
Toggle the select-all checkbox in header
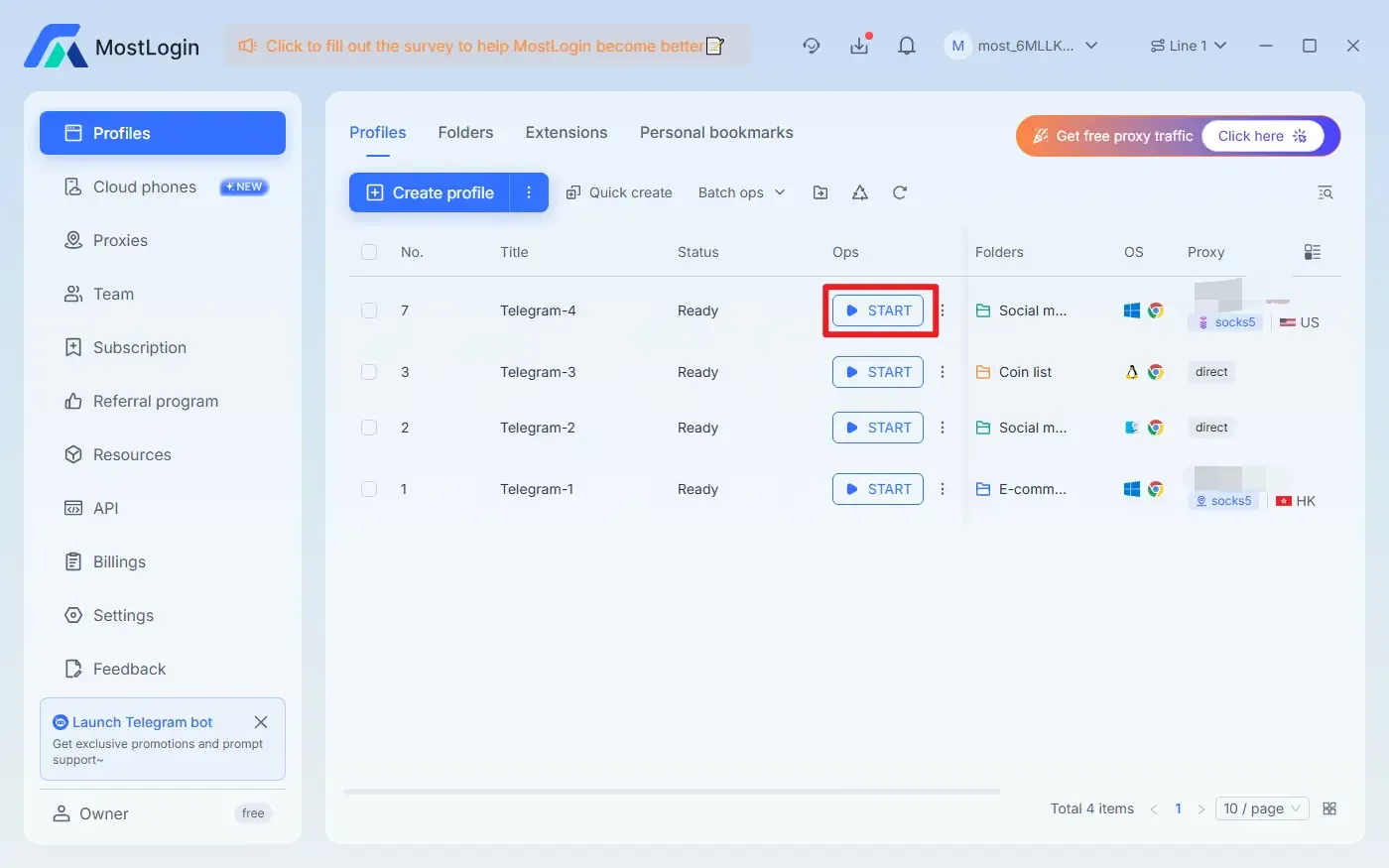click(x=369, y=252)
